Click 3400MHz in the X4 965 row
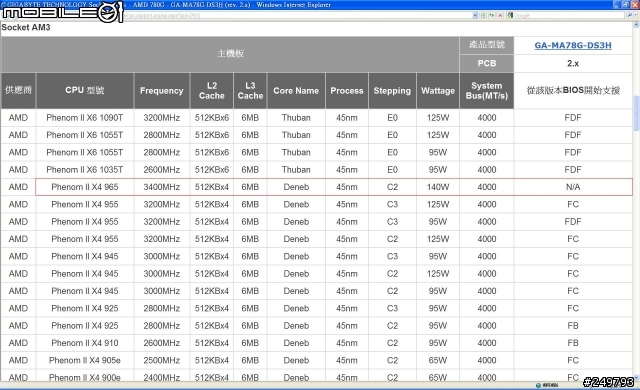The image size is (640, 390). pyautogui.click(x=162, y=187)
